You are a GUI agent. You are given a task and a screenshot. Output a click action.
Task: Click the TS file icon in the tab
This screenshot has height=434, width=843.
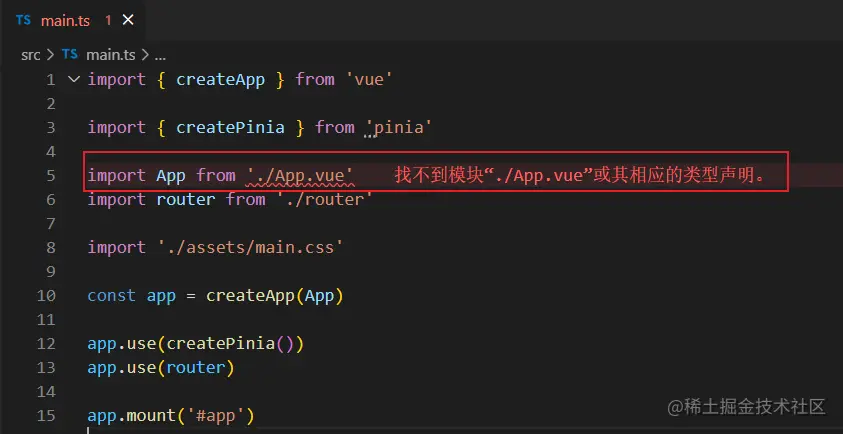(x=23, y=20)
